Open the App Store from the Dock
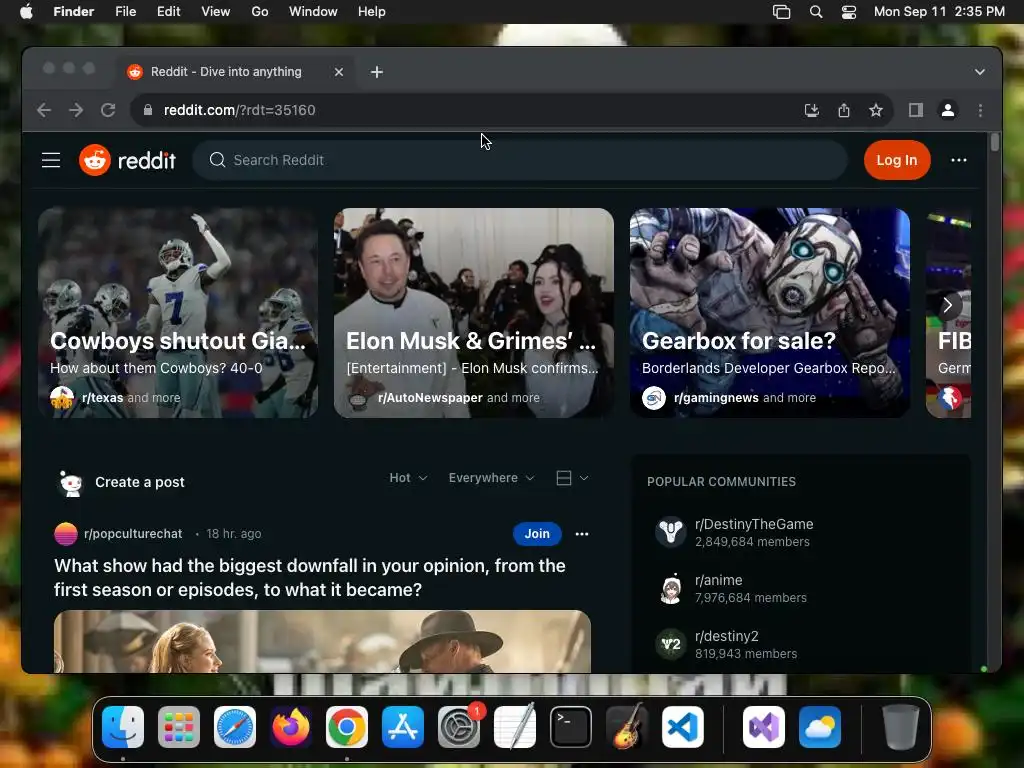1024x768 pixels. coord(403,727)
